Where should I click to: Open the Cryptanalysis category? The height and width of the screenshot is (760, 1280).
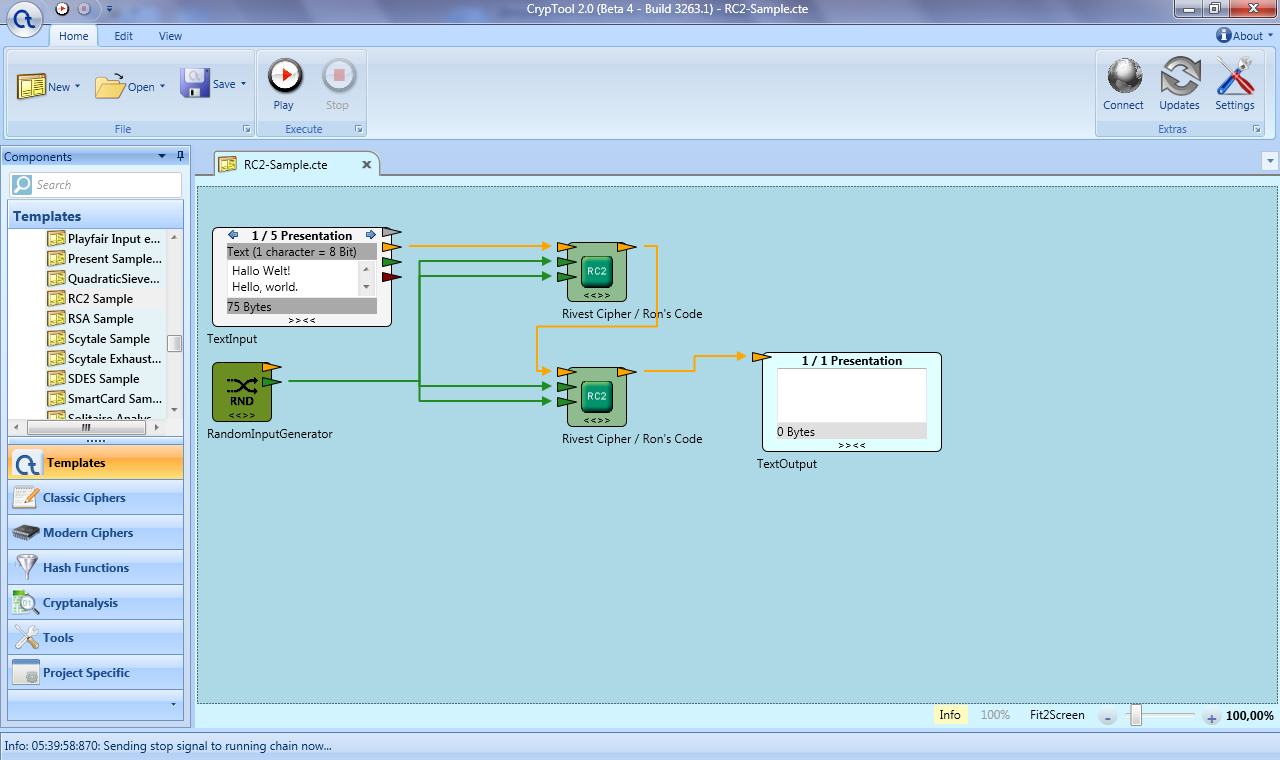click(96, 603)
